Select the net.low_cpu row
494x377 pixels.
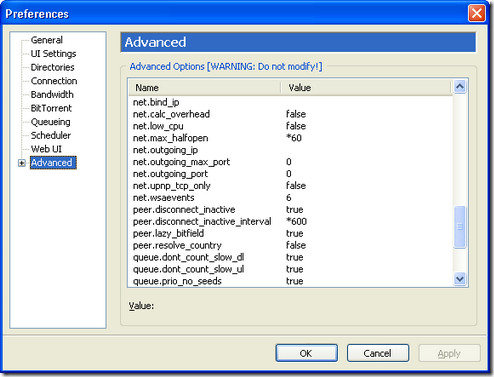point(290,126)
